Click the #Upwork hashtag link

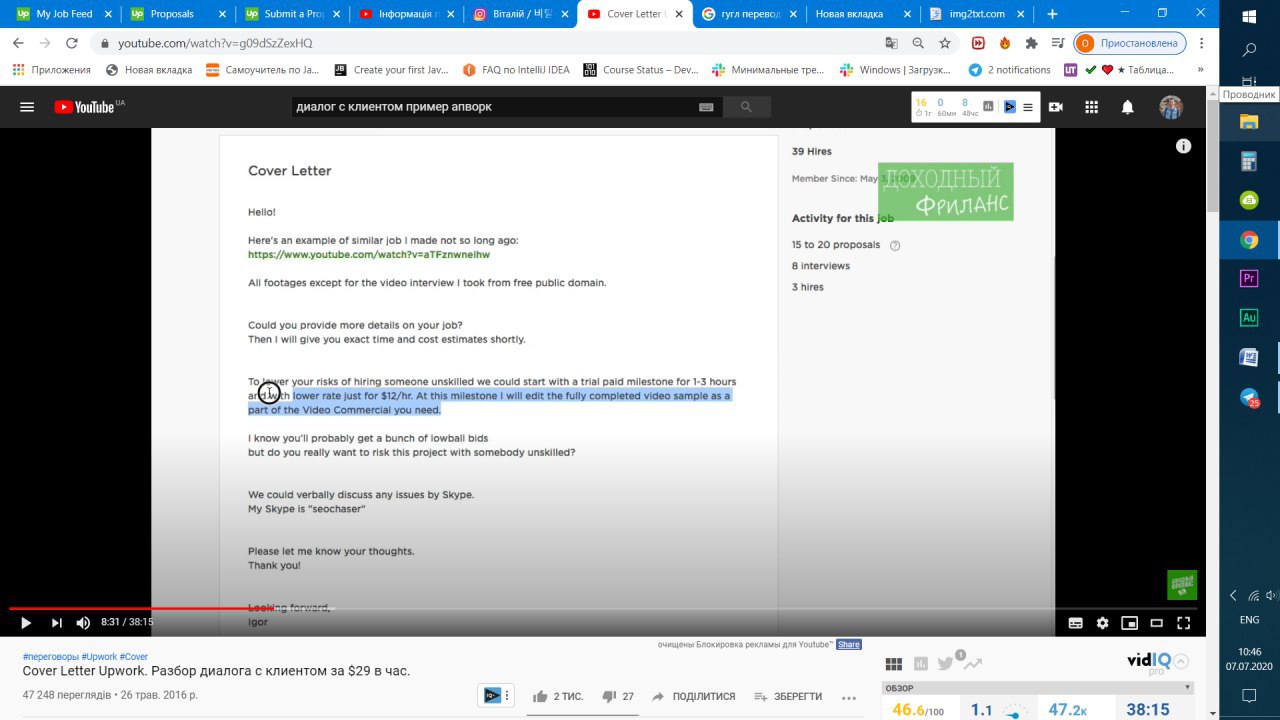99,657
